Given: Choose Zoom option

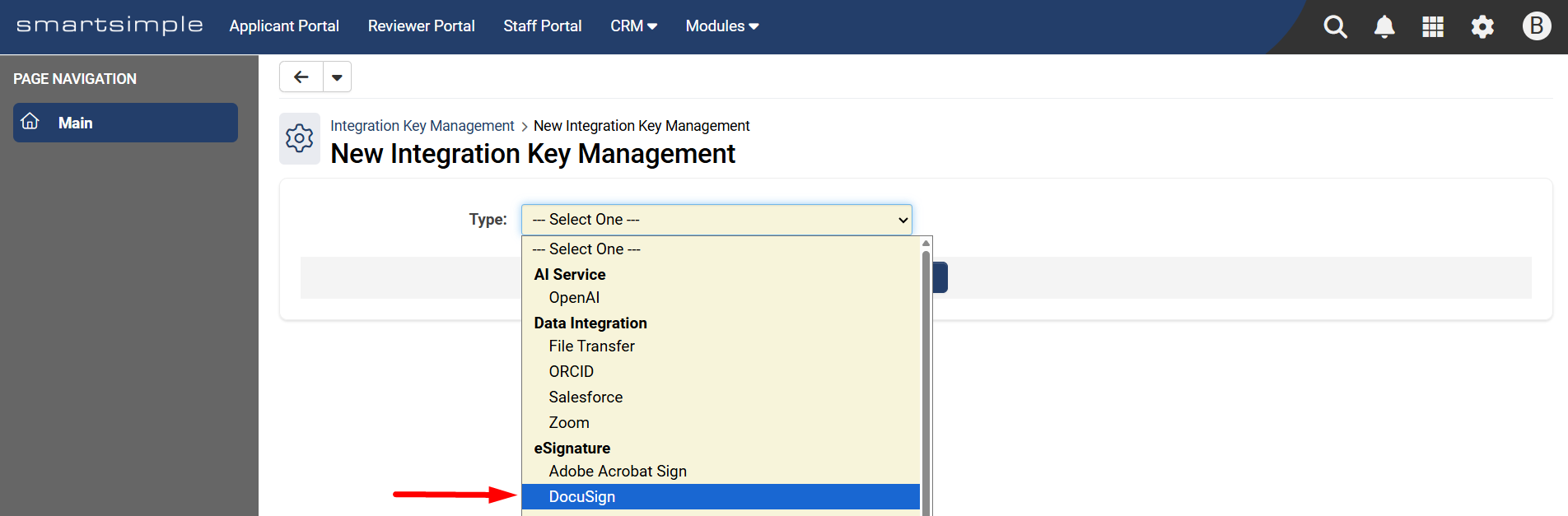Looking at the screenshot, I should 721,423.
